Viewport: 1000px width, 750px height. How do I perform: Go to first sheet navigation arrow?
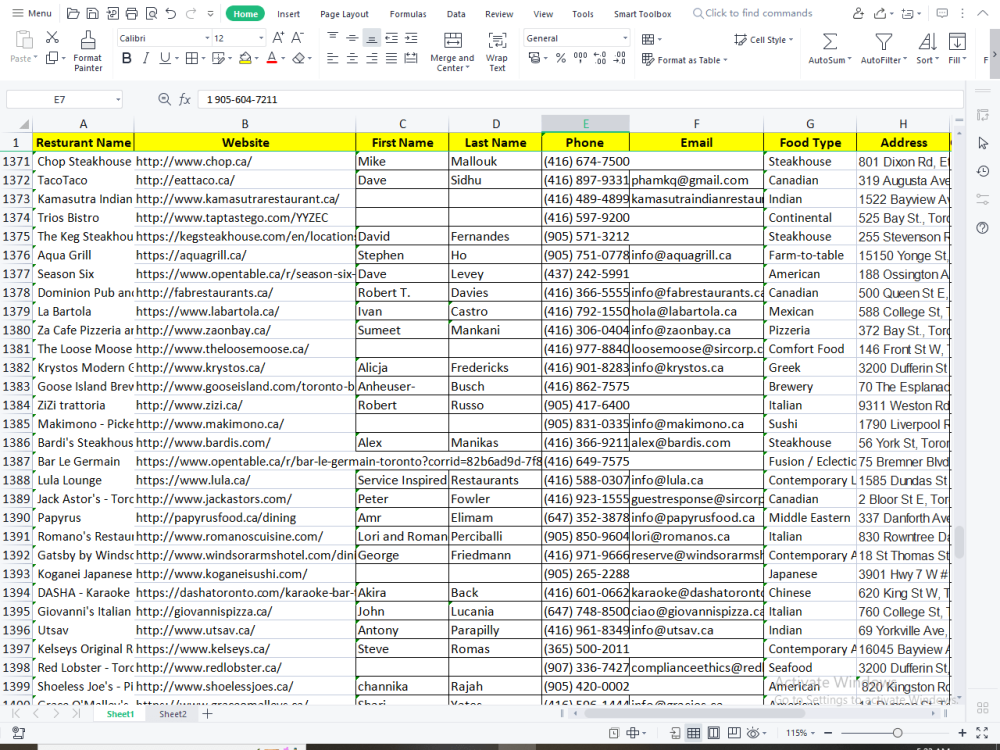[x=16, y=714]
